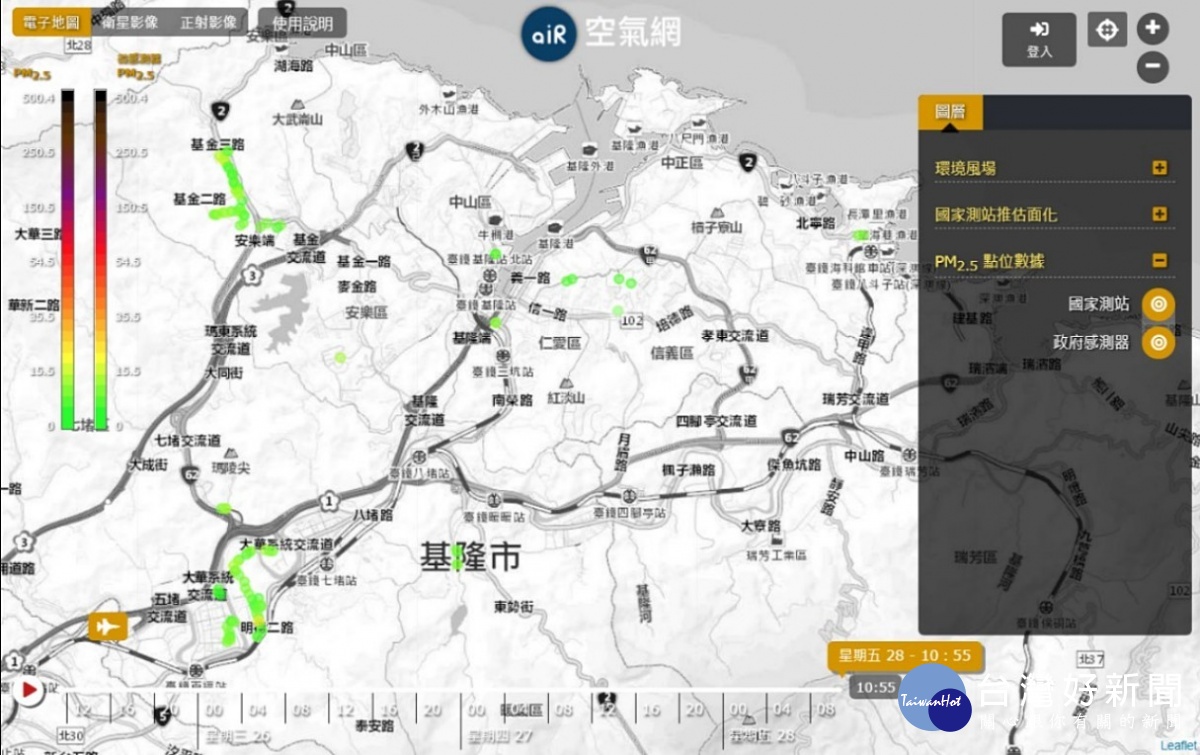Toggle the 國家測站 data layer

click(1158, 304)
